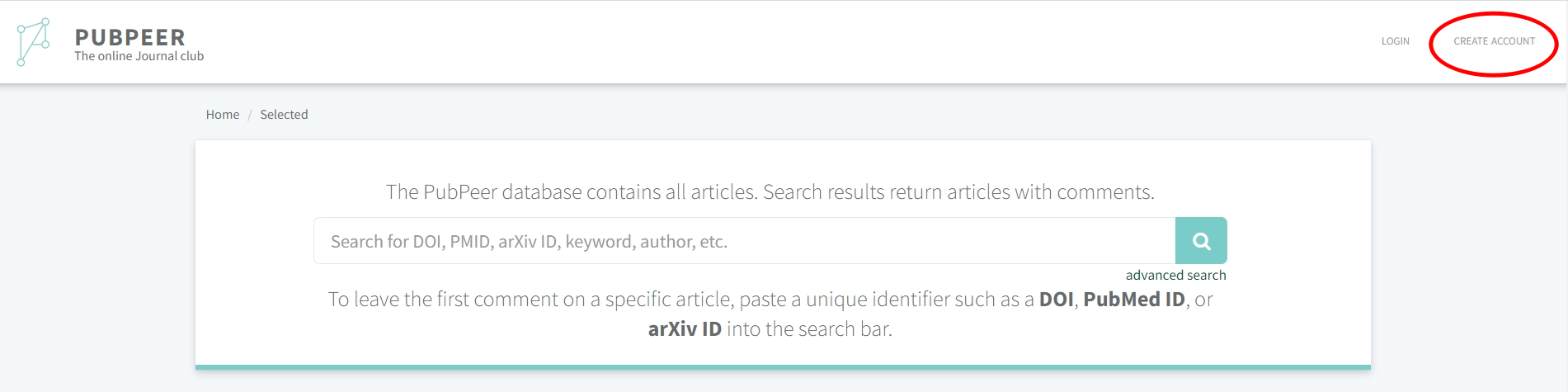Click the PUBPEER site title
The width and height of the screenshot is (1568, 392).
(x=129, y=37)
